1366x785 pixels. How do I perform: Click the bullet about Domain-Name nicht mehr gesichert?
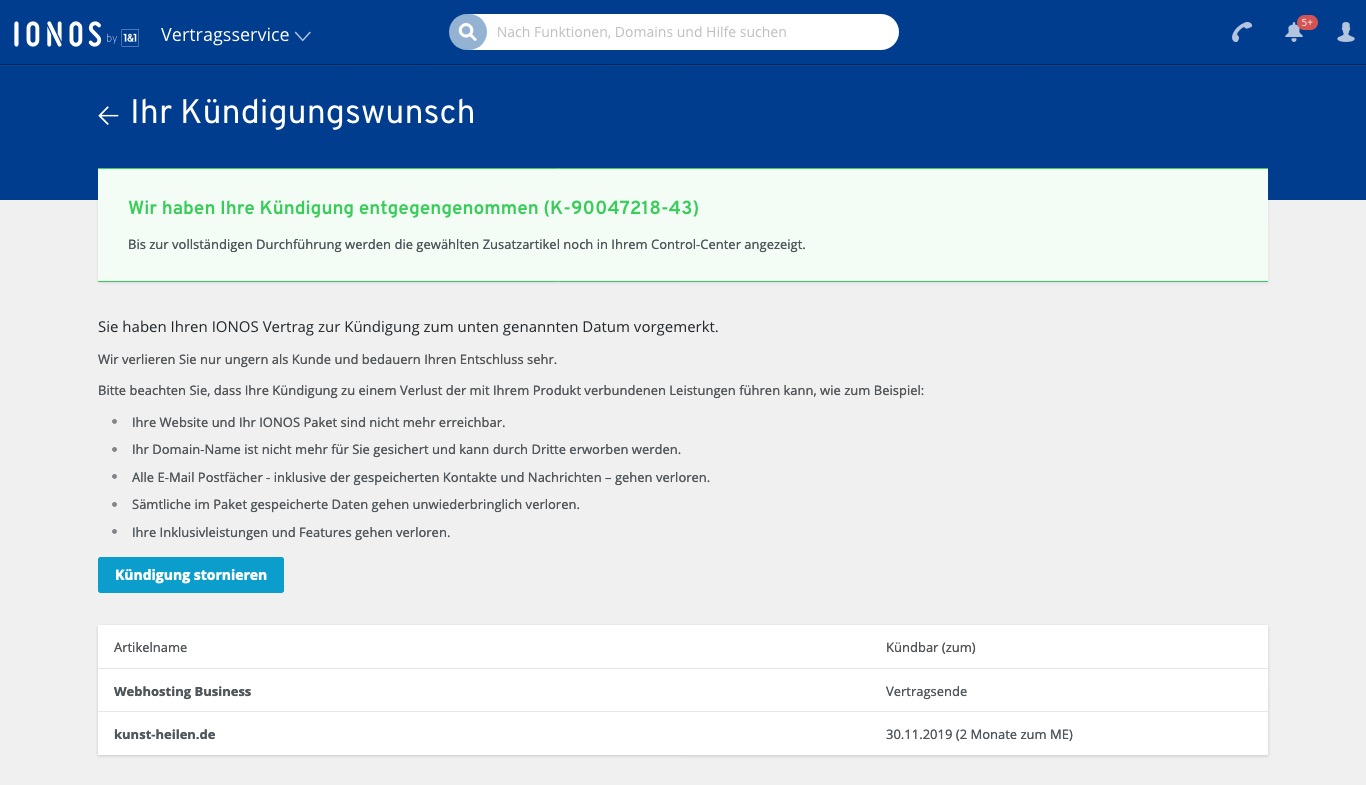point(406,449)
